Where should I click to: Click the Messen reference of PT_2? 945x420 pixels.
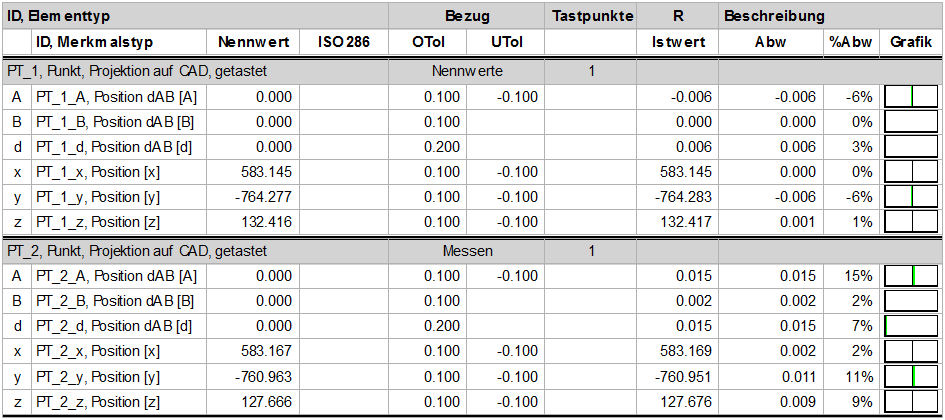pyautogui.click(x=467, y=251)
